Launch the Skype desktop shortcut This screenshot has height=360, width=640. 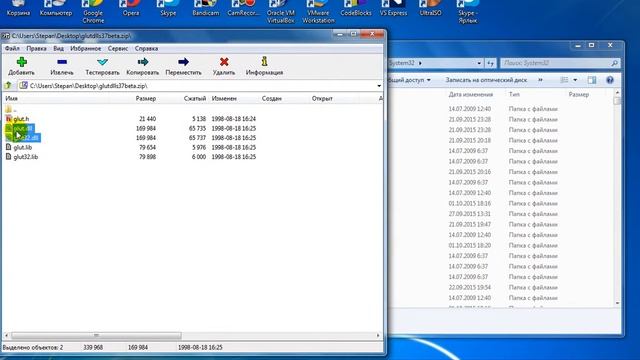tap(168, 8)
